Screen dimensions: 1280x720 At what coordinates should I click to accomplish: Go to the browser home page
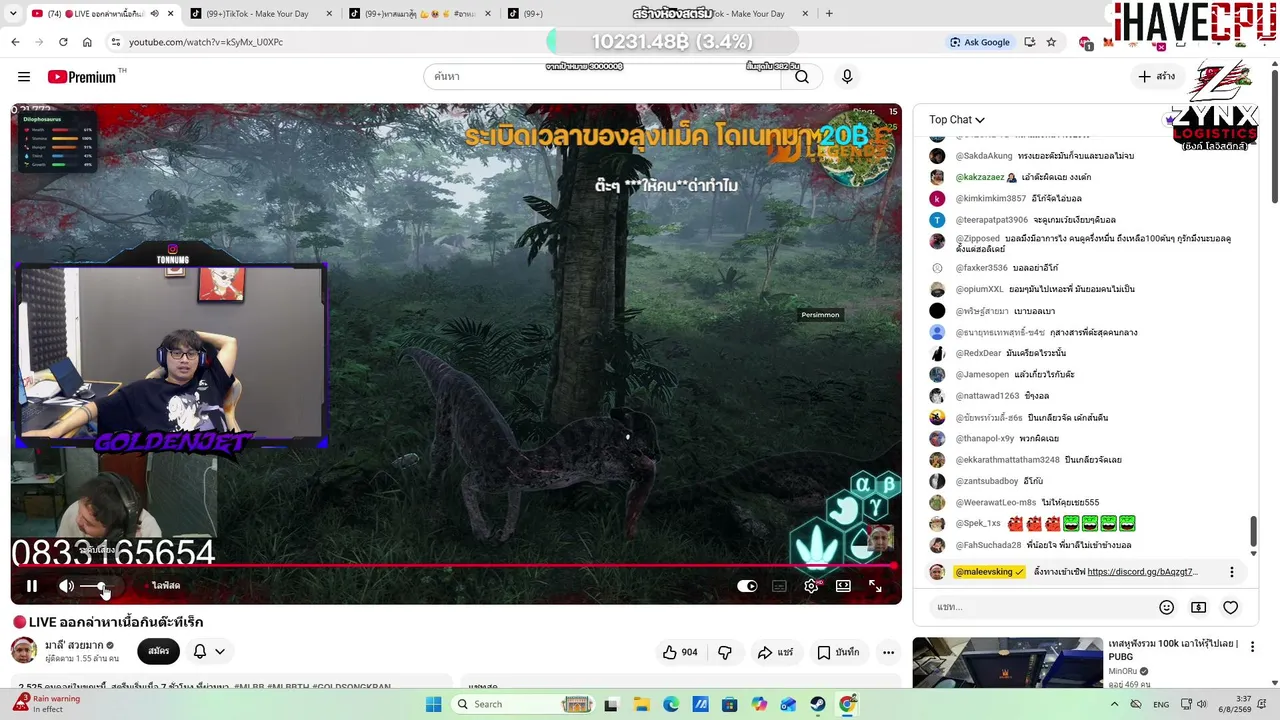[x=87, y=42]
